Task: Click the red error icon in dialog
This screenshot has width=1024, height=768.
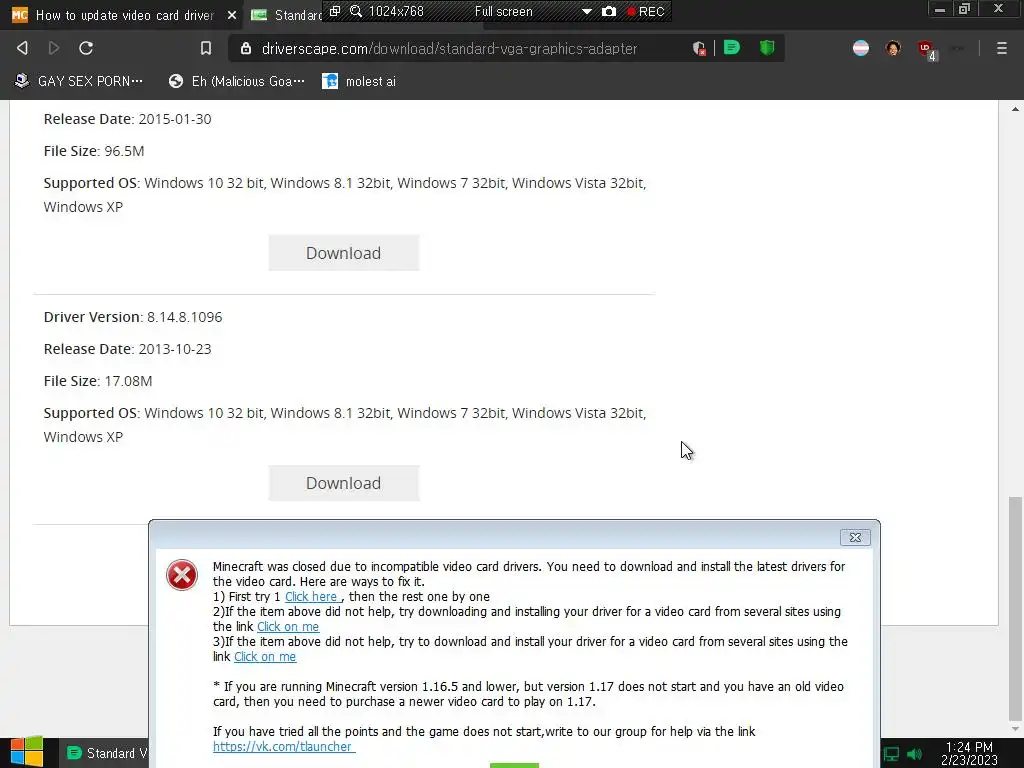Action: 182,575
